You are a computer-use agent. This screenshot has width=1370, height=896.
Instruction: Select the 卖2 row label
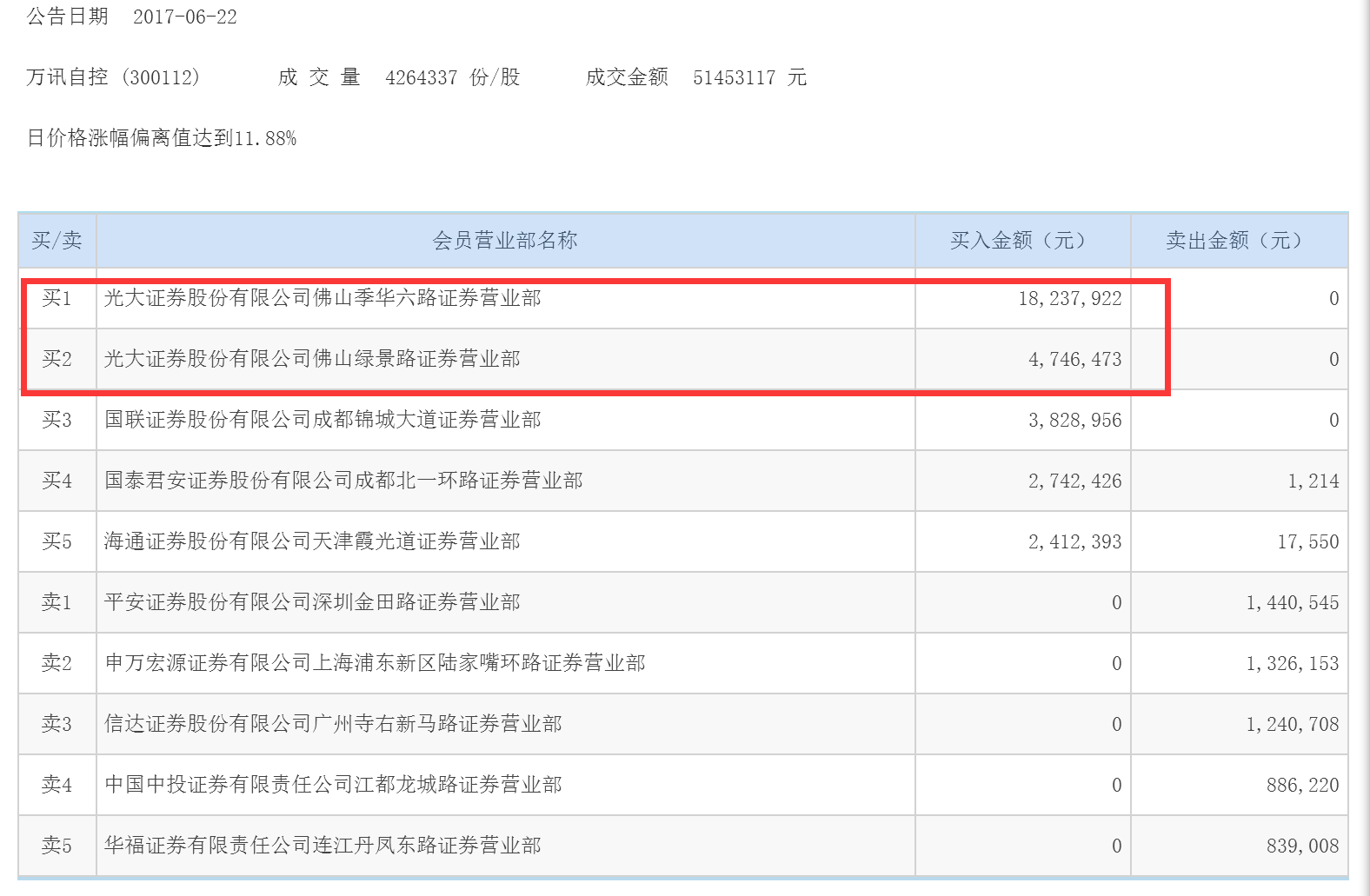[x=57, y=663]
